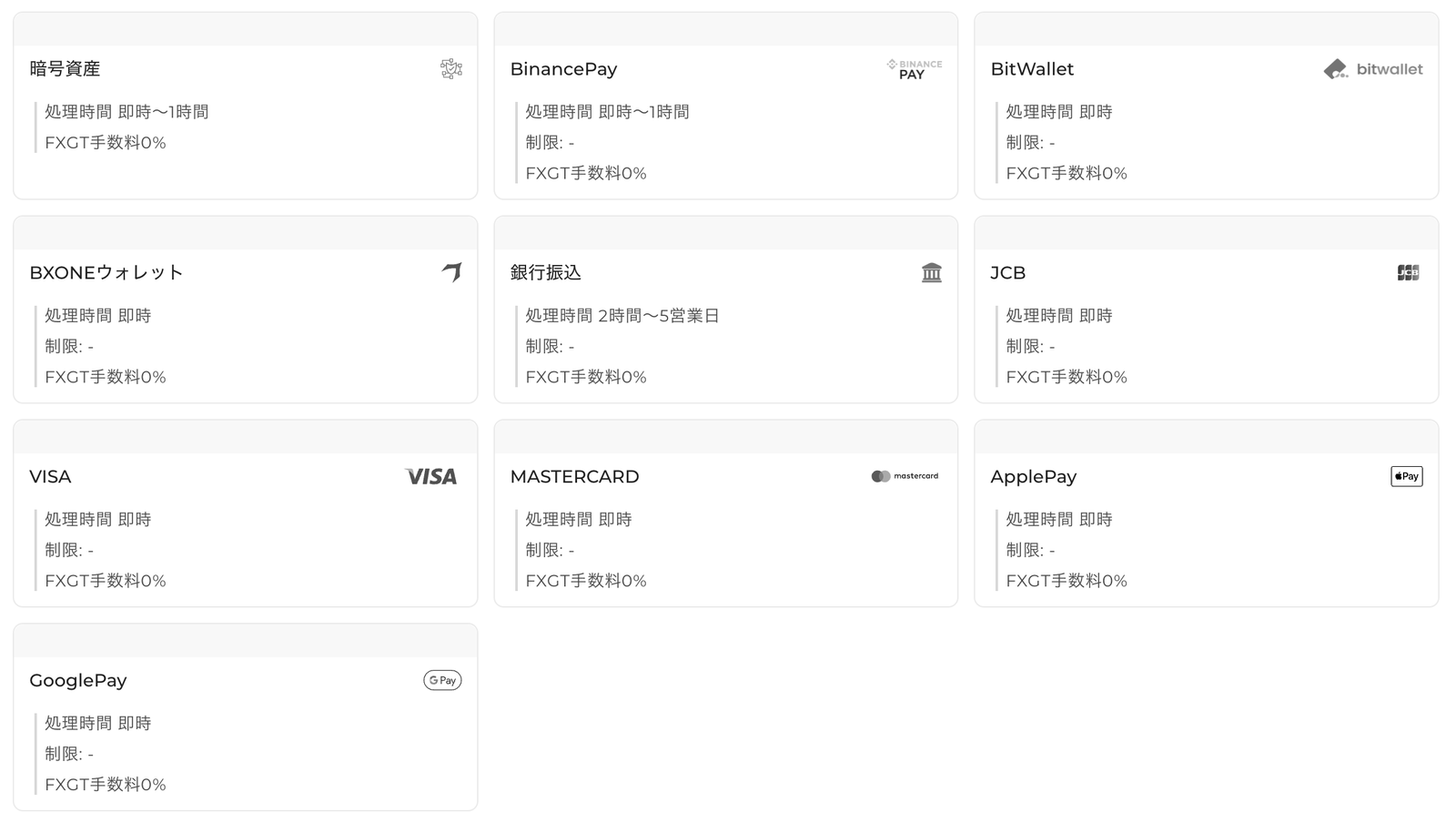1456x833 pixels.
Task: Click the JCB card title text
Action: coord(1008,272)
